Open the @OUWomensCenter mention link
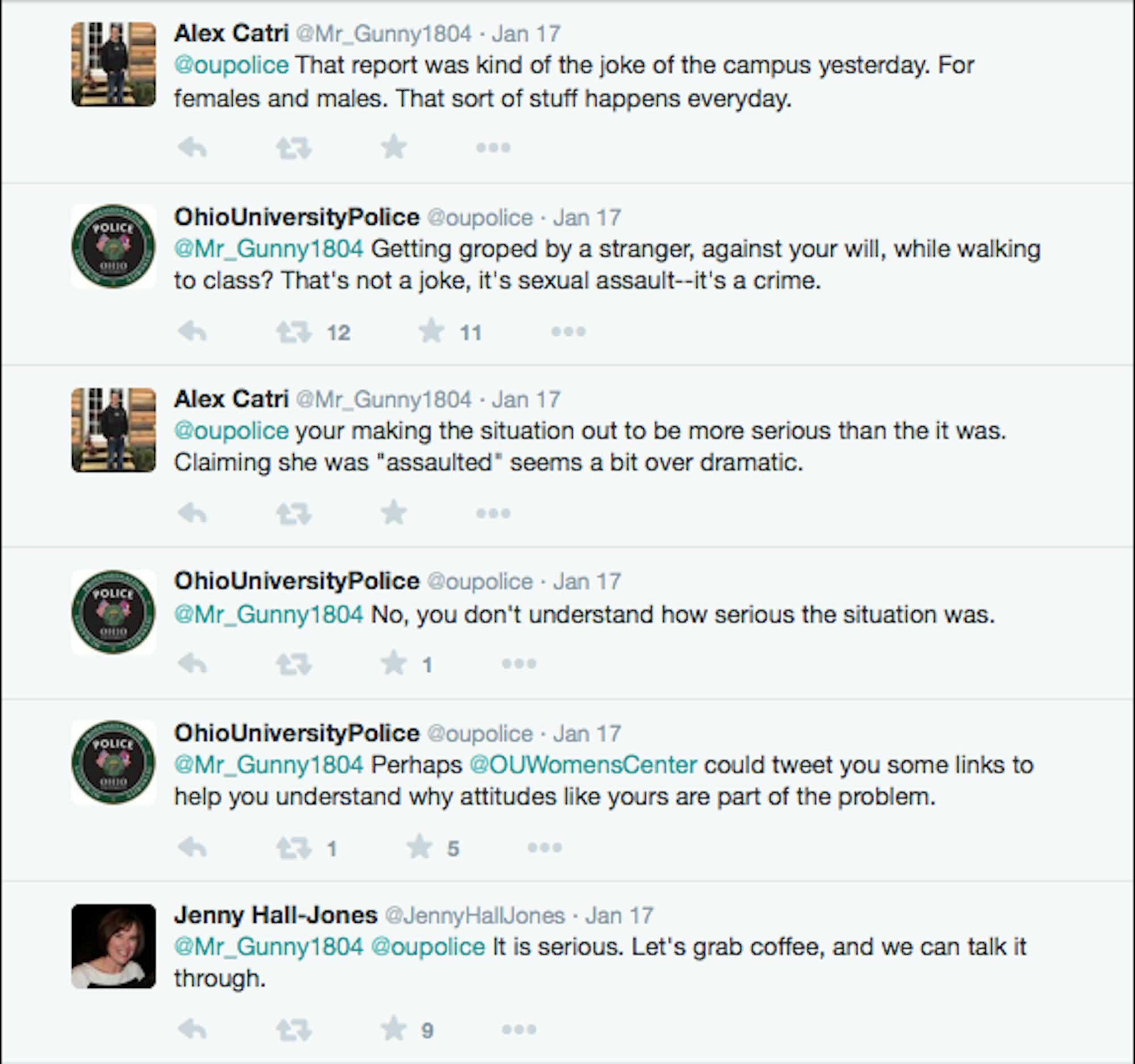The height and width of the screenshot is (1064, 1135). [x=583, y=765]
